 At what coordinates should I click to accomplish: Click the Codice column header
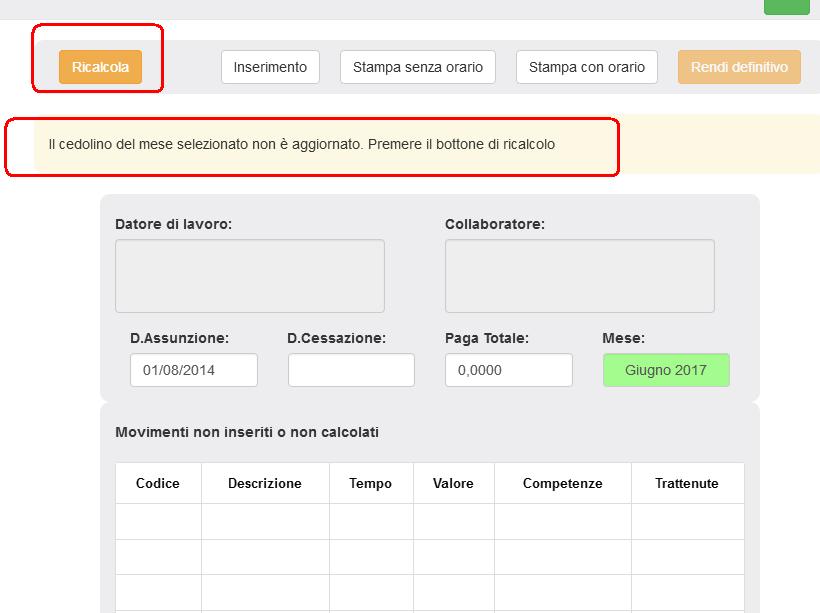(x=157, y=483)
